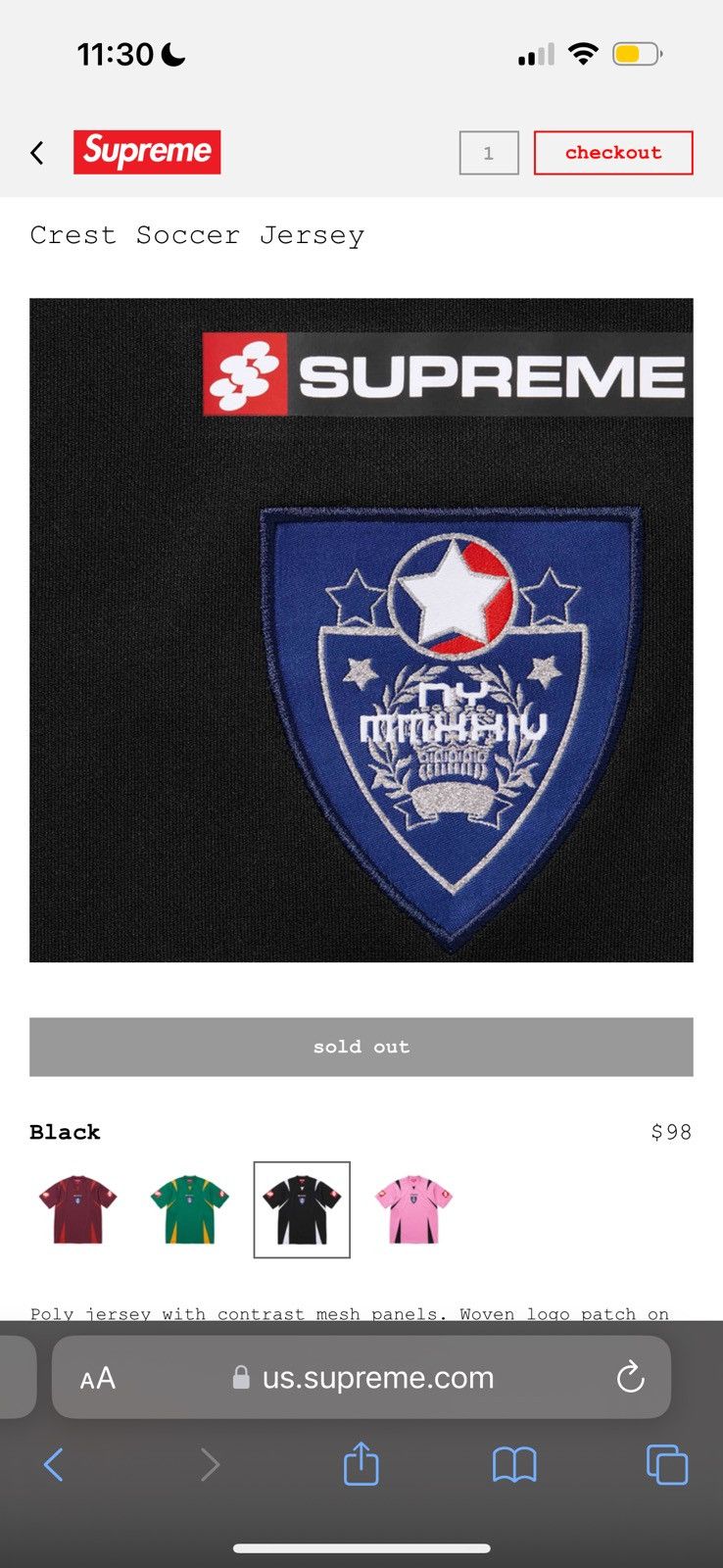View the crest jersey product image
Viewport: 723px width, 1568px height.
click(361, 630)
